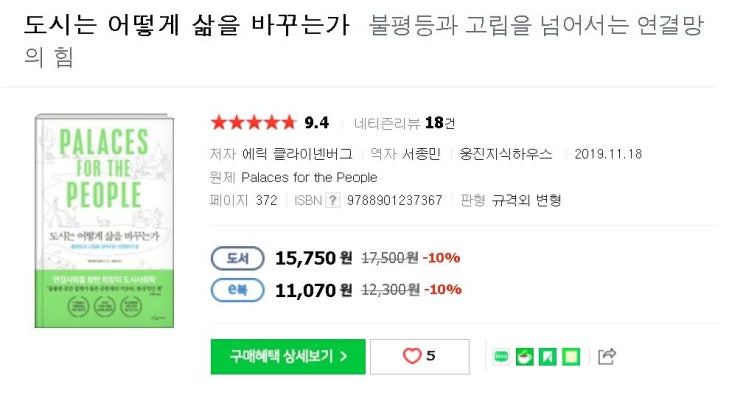The image size is (743, 415).
Task: Open translator 서종민 link
Action: point(422,154)
